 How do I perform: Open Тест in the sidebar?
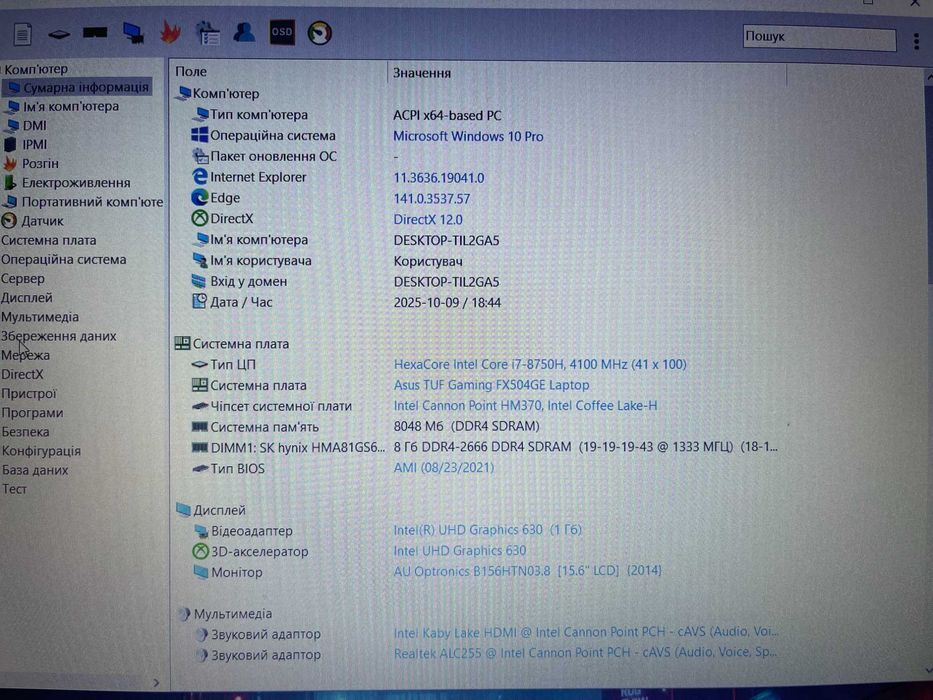14,489
